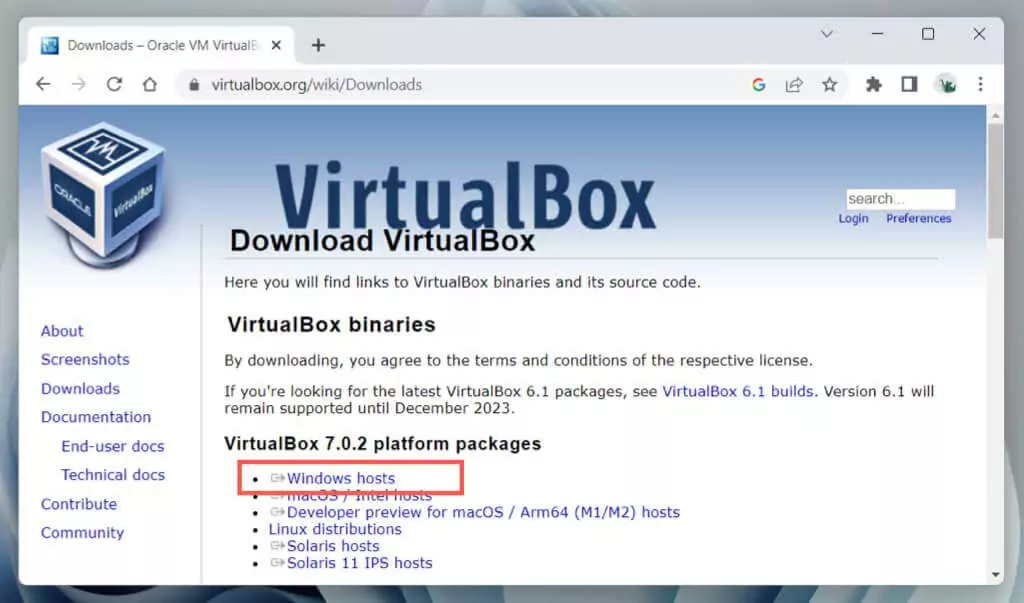Click the VirtualBox binaries heading

331,325
